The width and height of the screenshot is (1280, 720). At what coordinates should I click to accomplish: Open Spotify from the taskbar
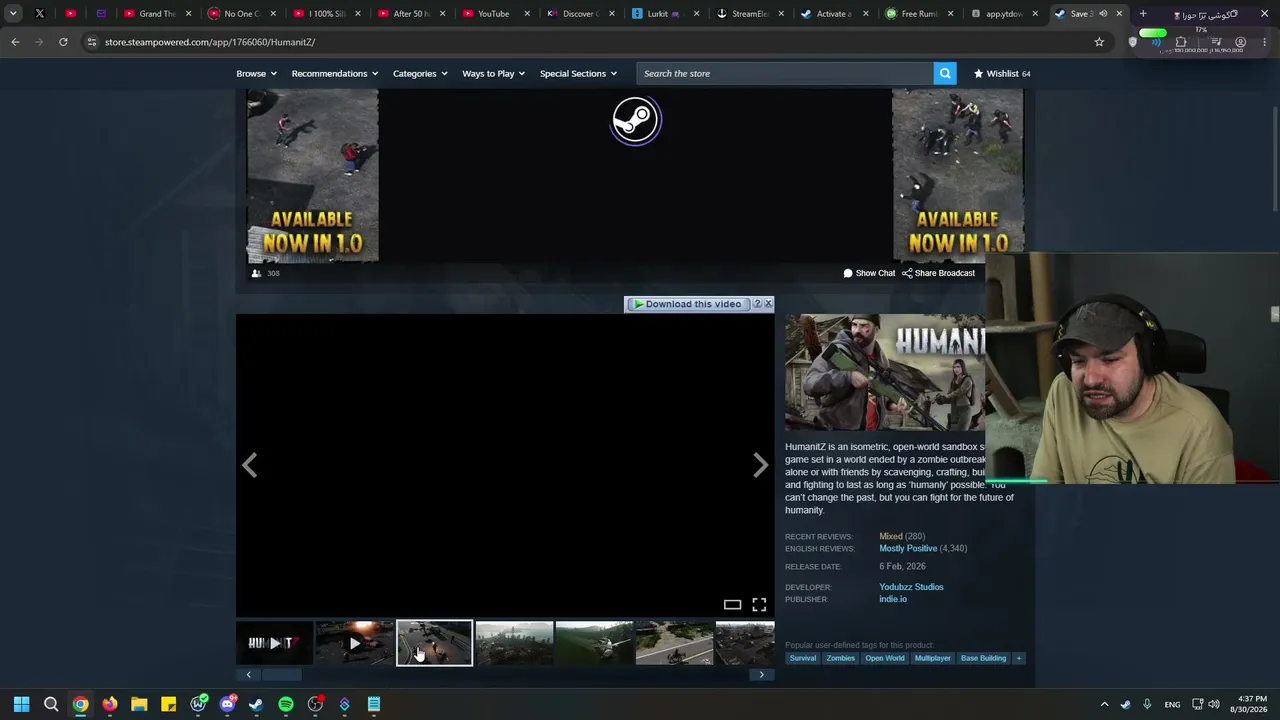click(x=286, y=704)
